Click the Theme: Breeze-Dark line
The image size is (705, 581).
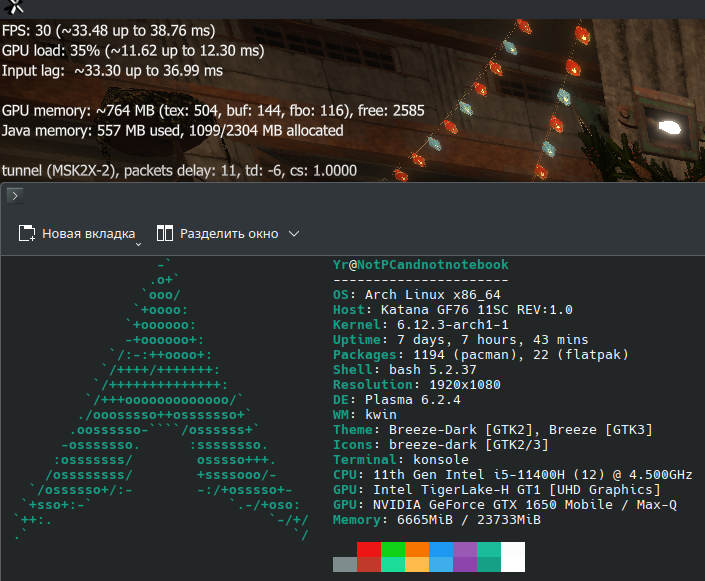pos(492,429)
